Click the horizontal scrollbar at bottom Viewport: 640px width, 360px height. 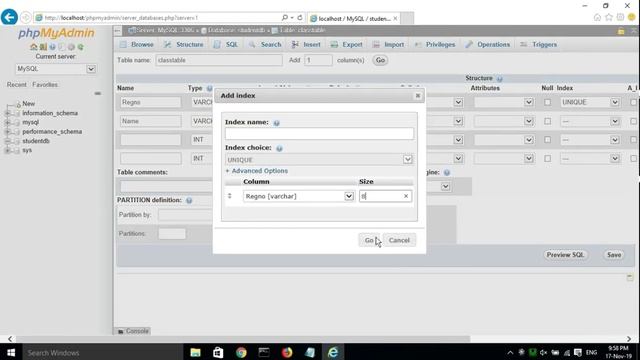(243, 339)
